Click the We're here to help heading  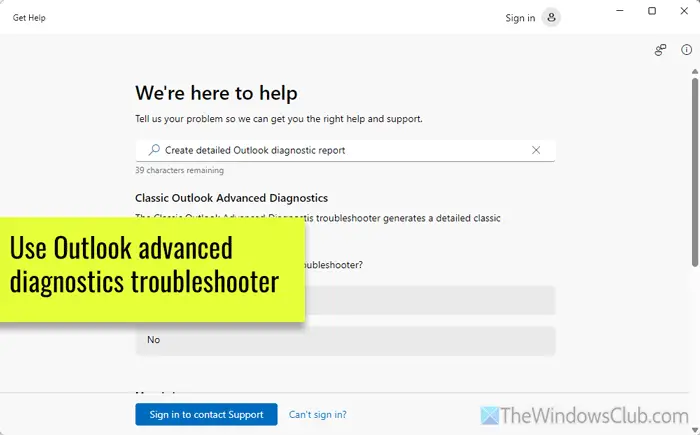[216, 94]
